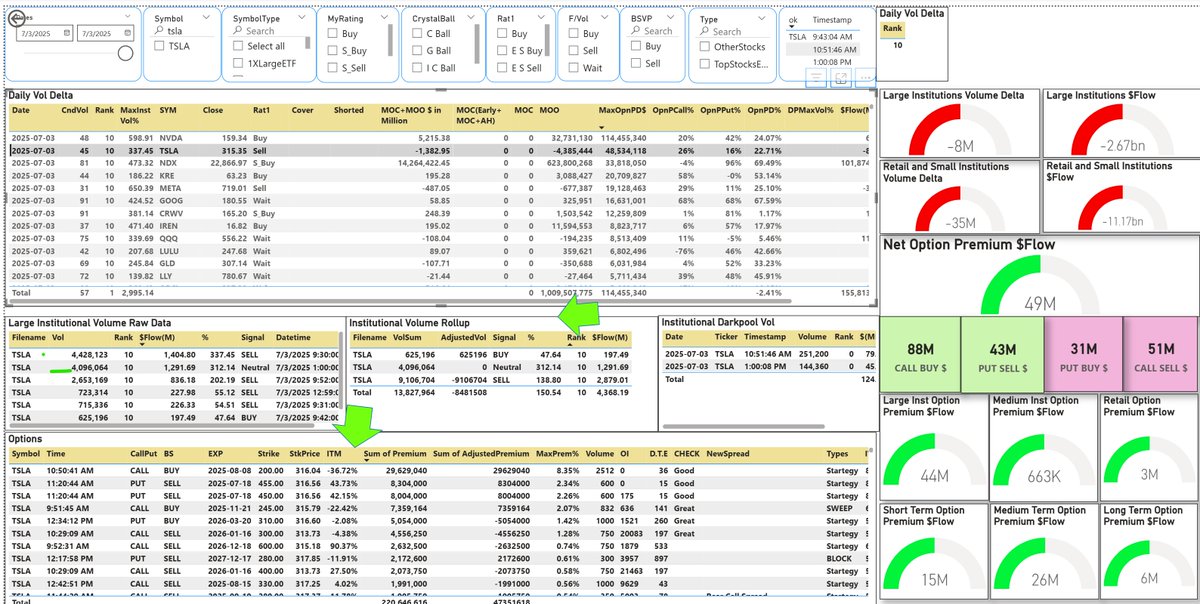This screenshot has height=604, width=1200.
Task: Click the BSVP slicer search magnifier
Action: (x=636, y=31)
